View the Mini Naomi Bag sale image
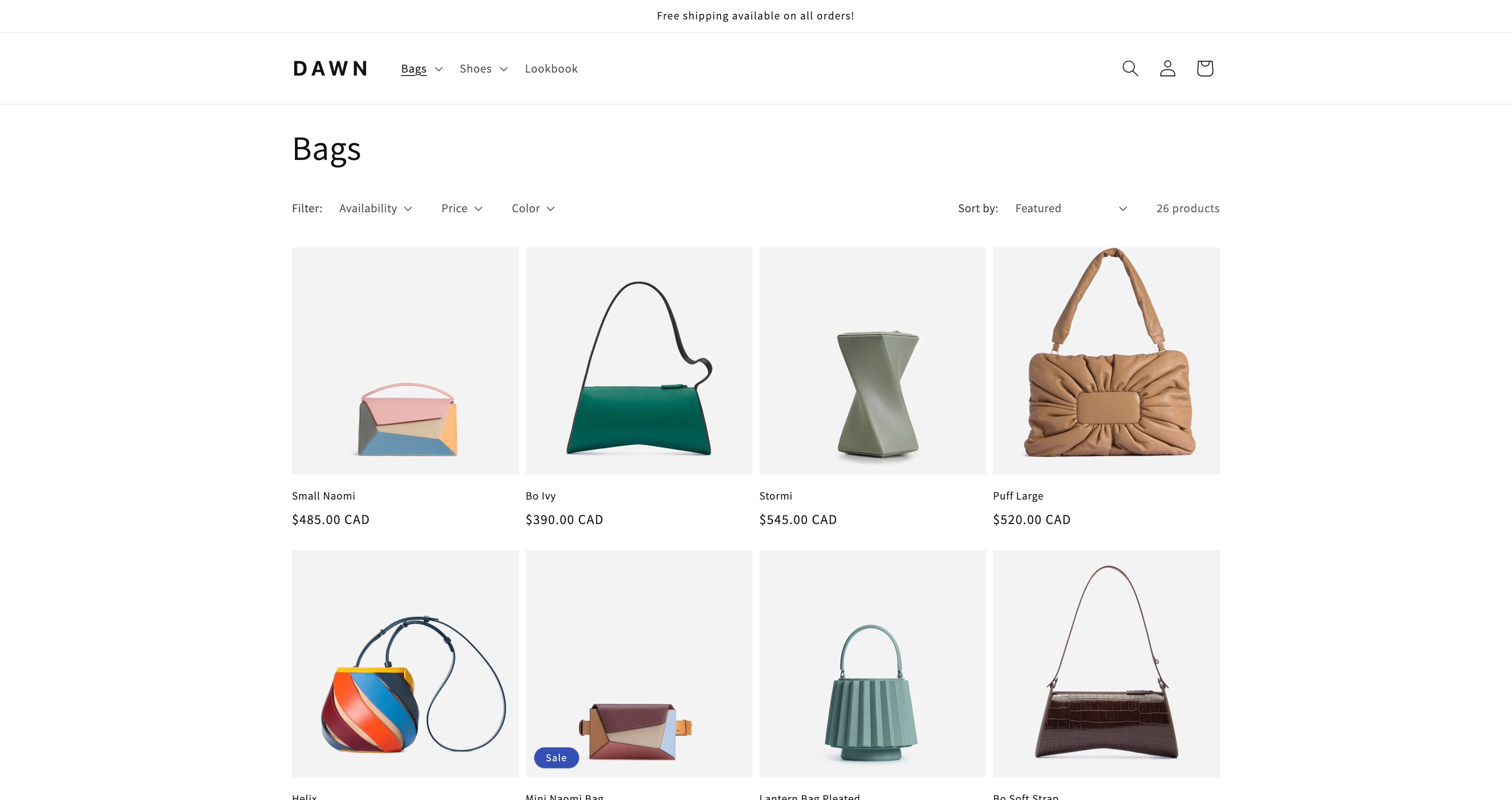Viewport: 1512px width, 800px height. pos(639,663)
